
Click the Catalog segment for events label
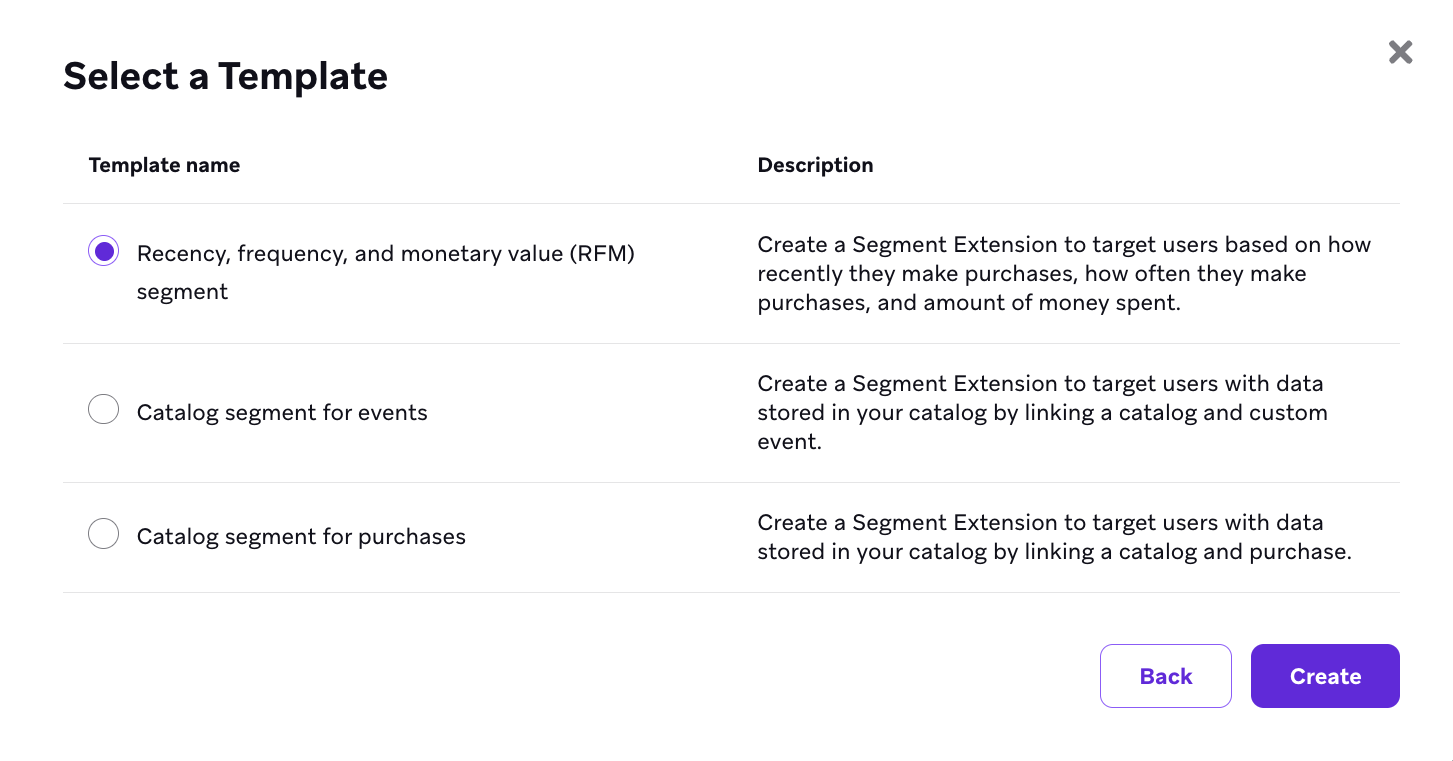282,411
